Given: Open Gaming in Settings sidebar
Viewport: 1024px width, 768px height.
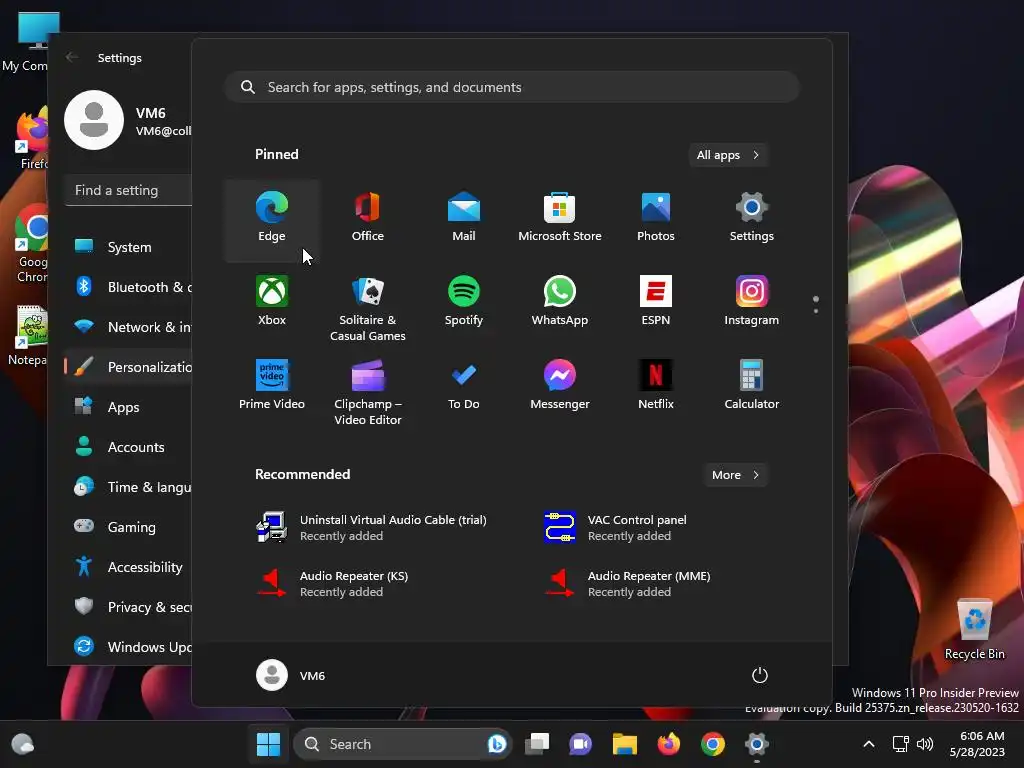Looking at the screenshot, I should pyautogui.click(x=129, y=527).
